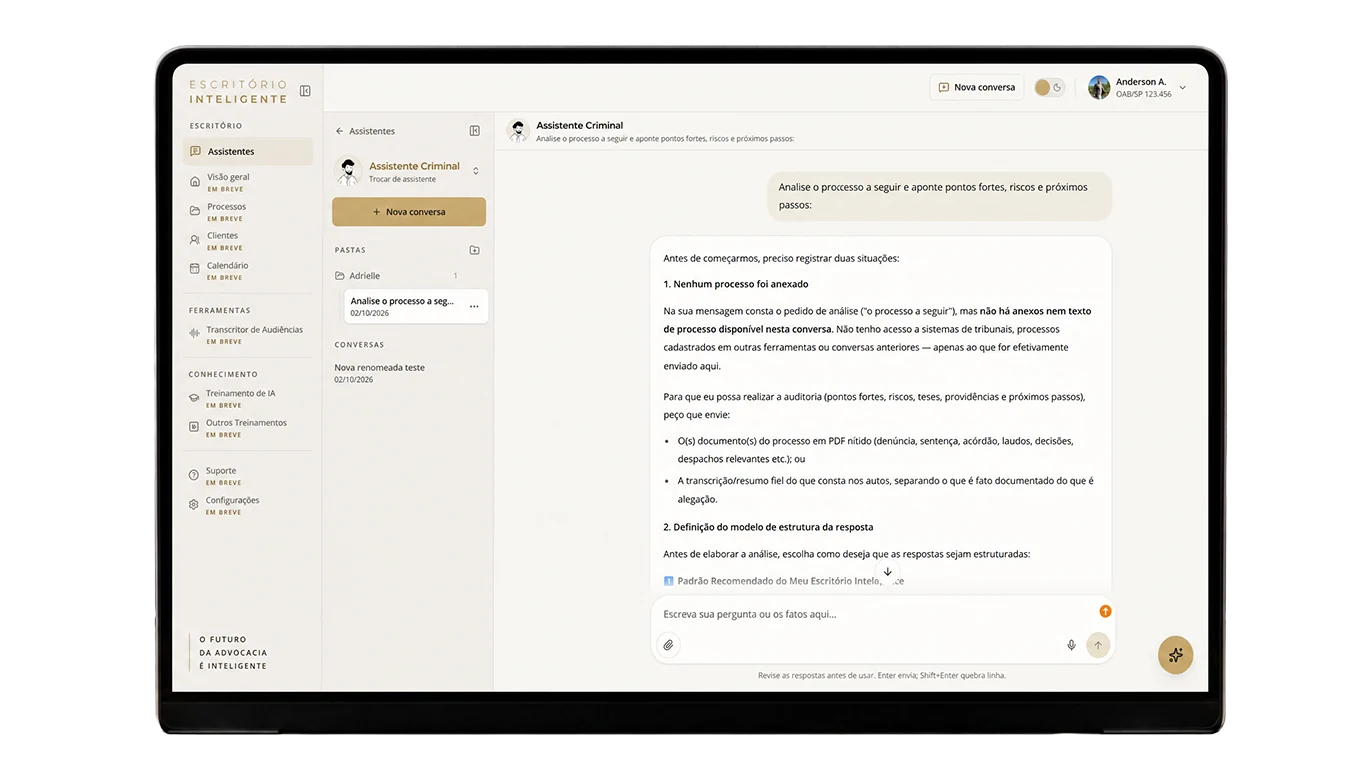Click the Processos folder icon in sidebar
Image resolution: width=1366 pixels, height=772 pixels.
point(195,211)
